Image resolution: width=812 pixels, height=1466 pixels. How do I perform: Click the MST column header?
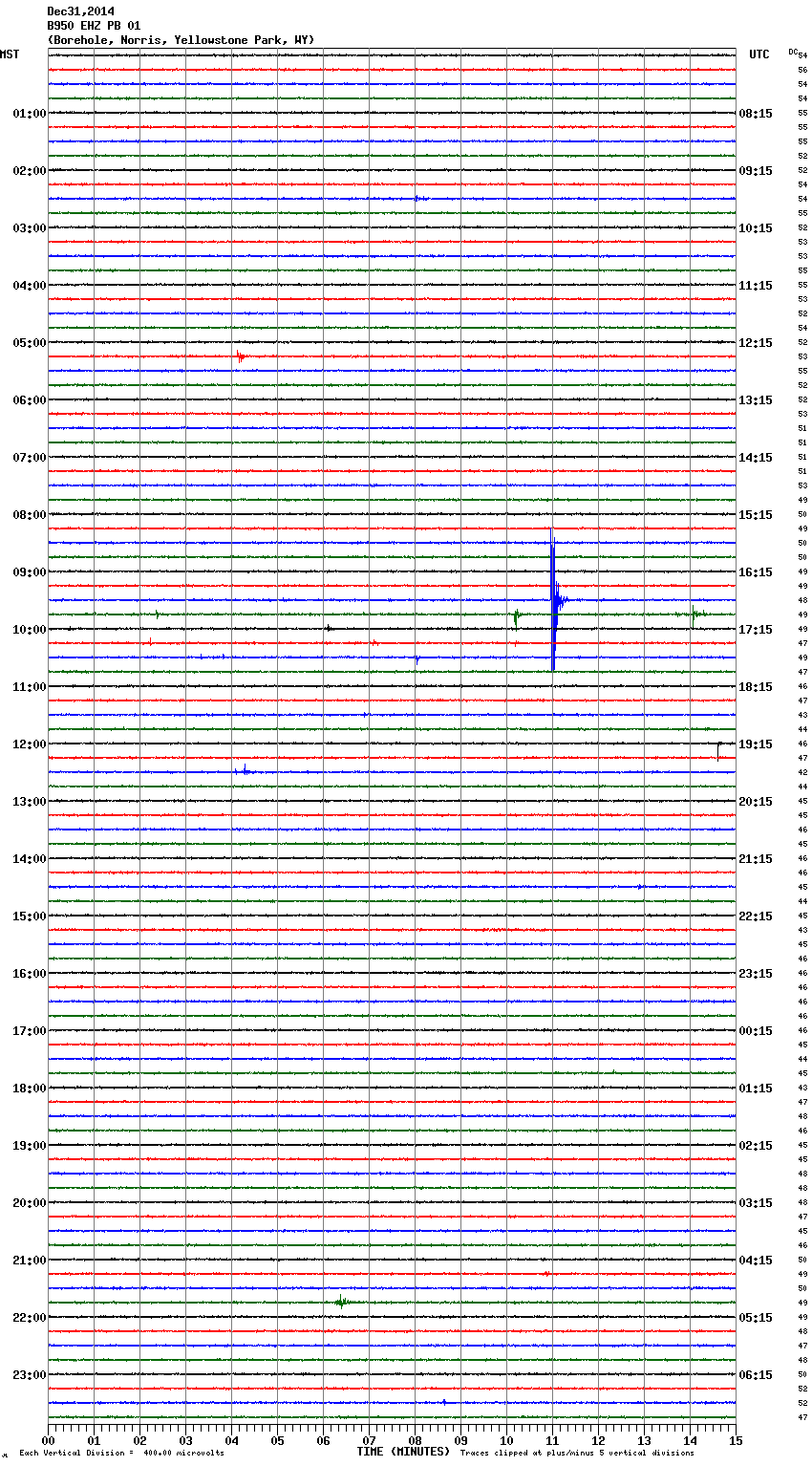(10, 54)
